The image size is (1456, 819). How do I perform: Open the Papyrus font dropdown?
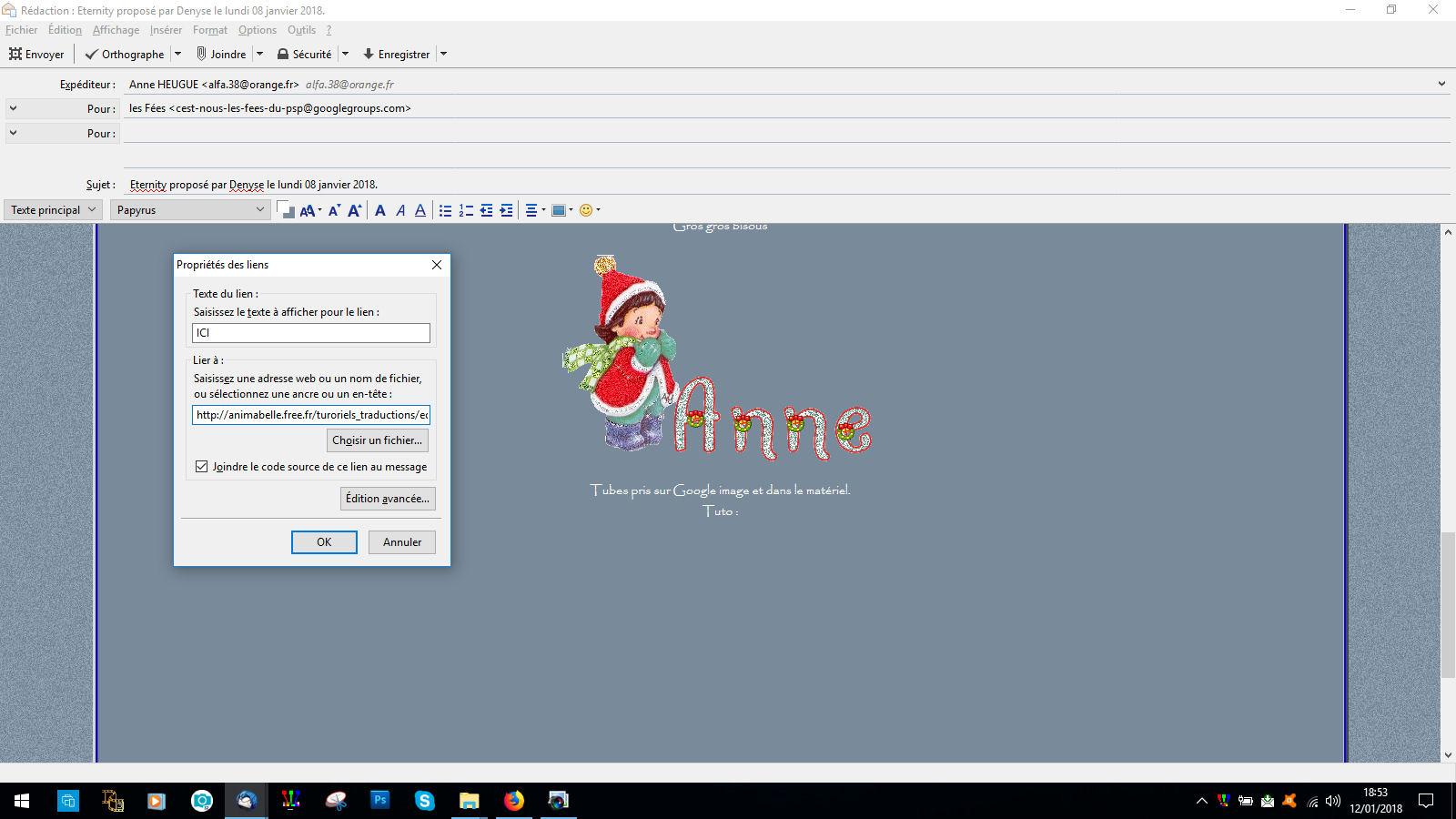point(190,210)
